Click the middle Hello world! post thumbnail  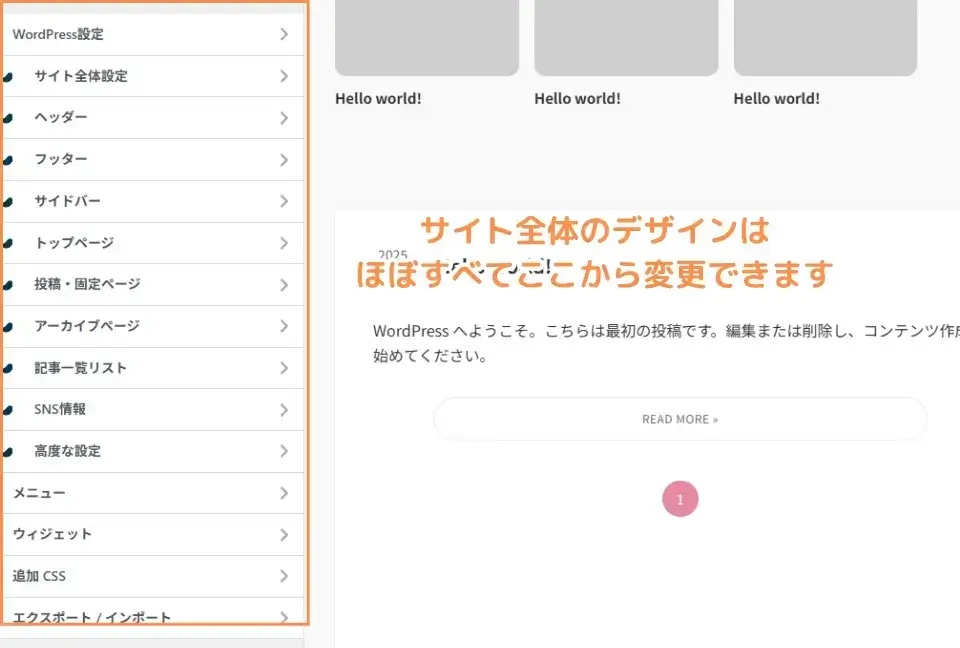click(x=626, y=38)
